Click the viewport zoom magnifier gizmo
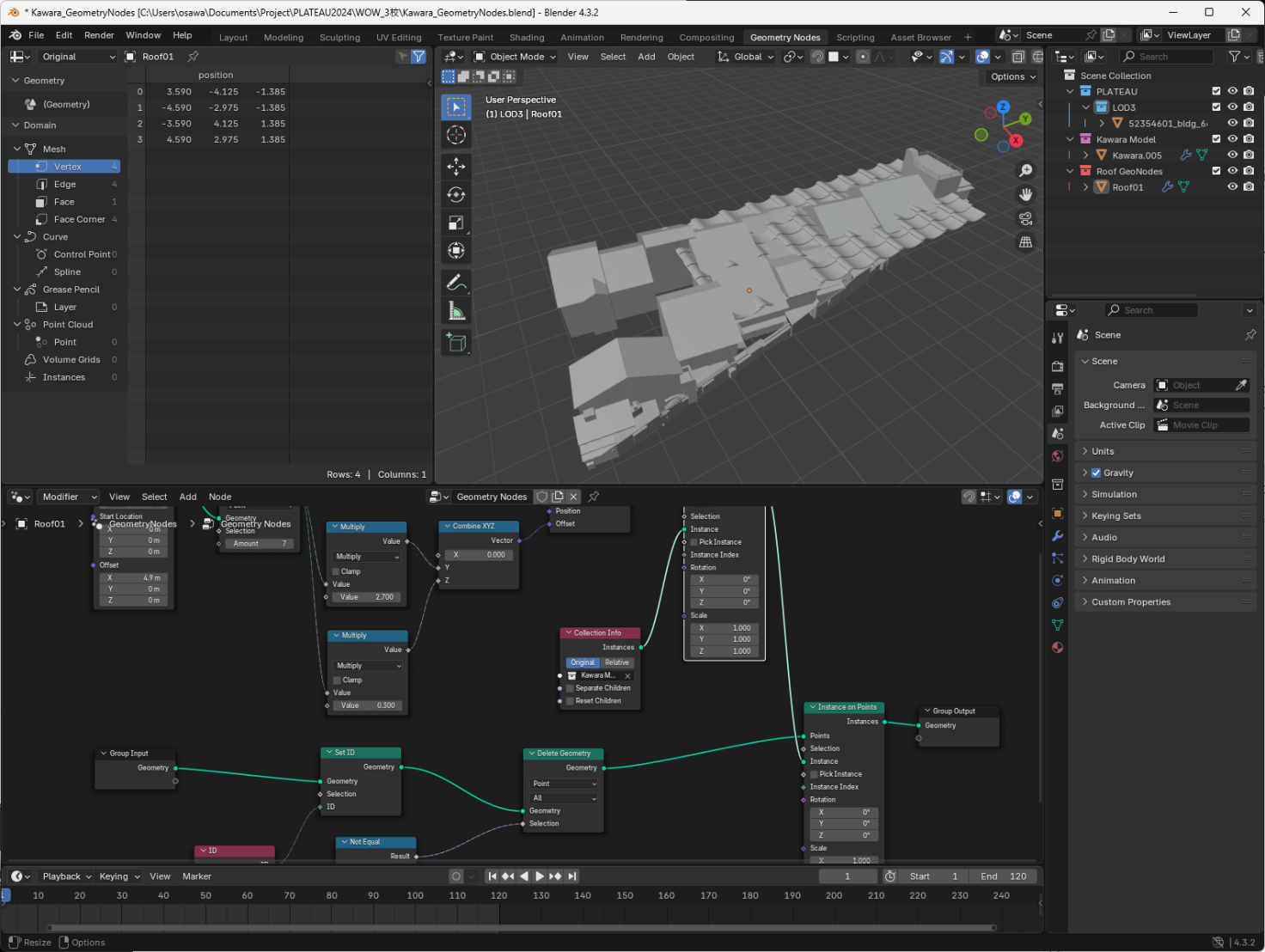Image resolution: width=1265 pixels, height=952 pixels. [1025, 171]
